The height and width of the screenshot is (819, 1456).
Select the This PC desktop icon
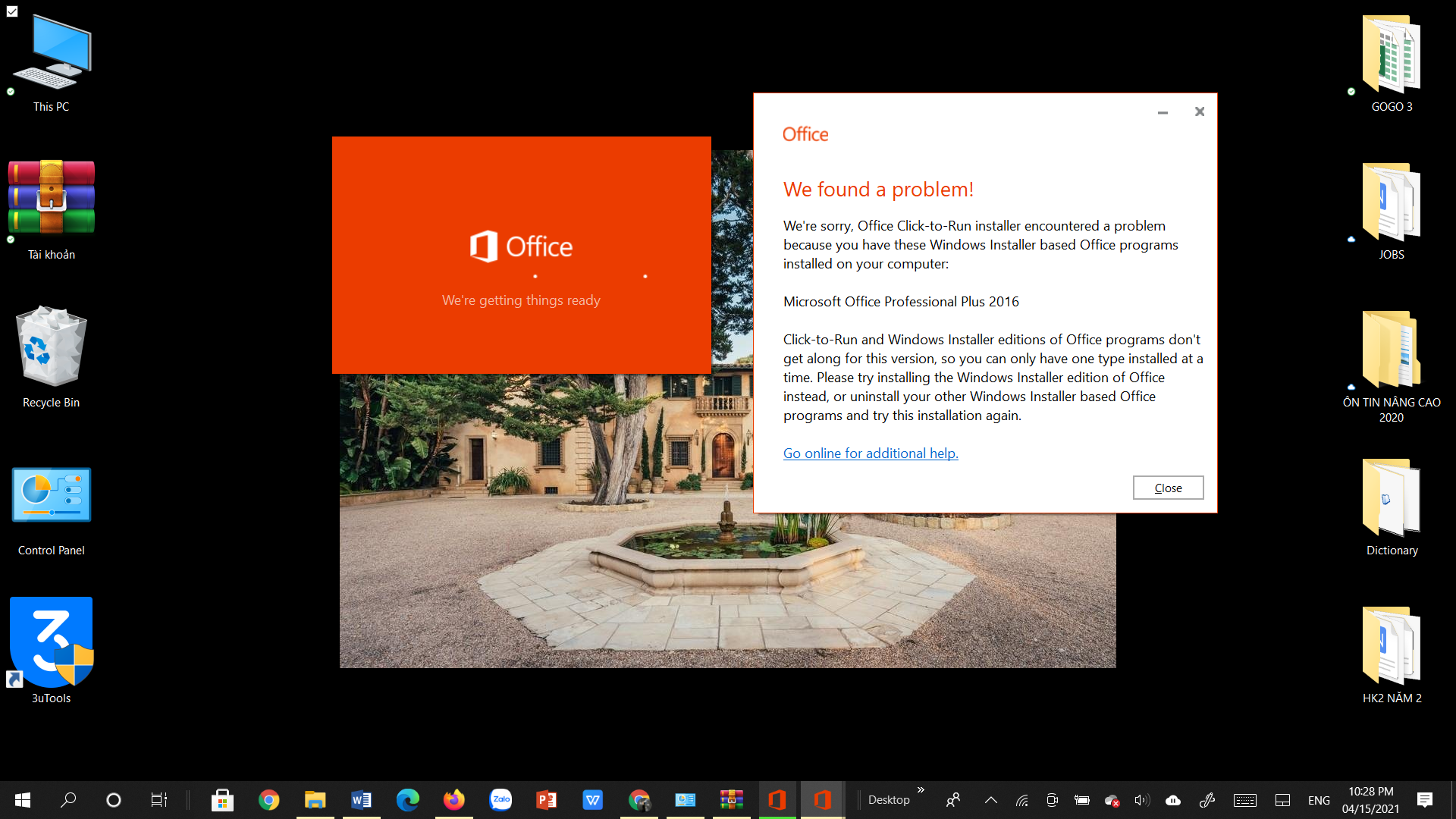(52, 64)
